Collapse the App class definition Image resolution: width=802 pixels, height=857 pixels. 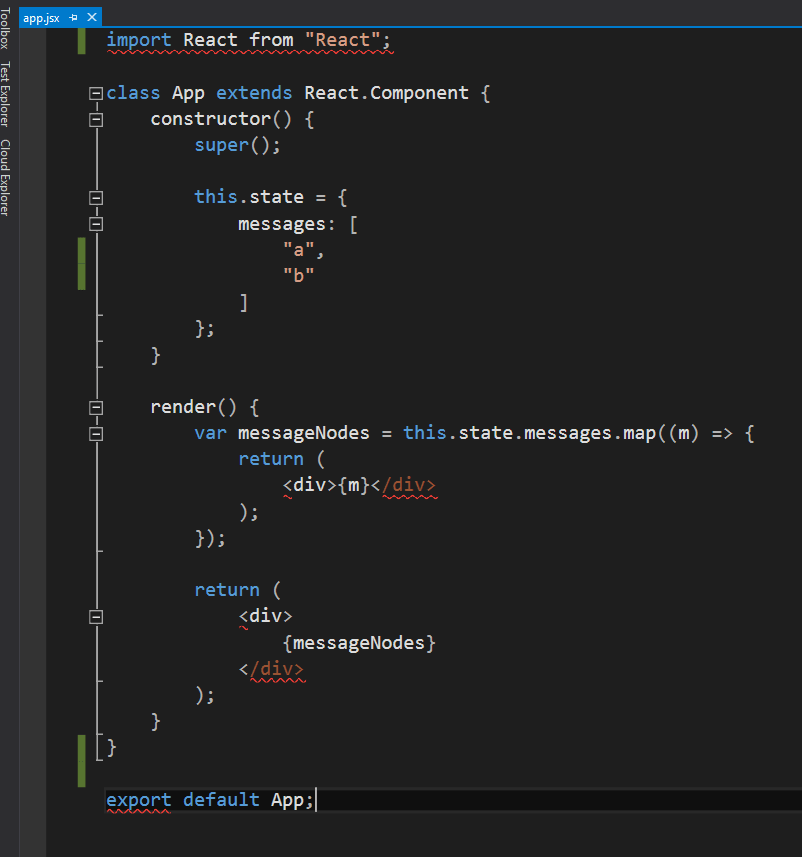point(95,92)
